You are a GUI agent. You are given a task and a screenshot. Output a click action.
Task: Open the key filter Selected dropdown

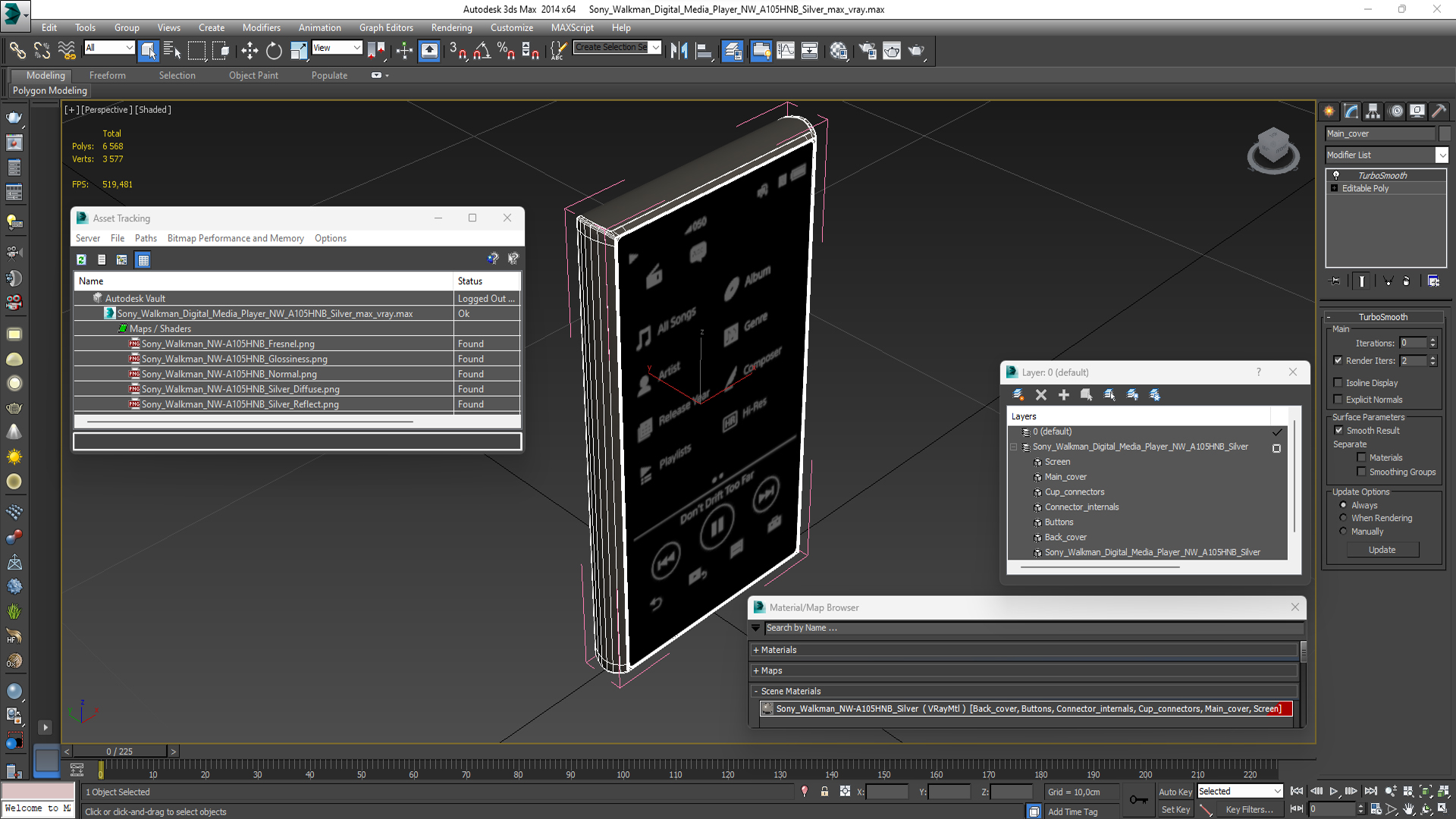pos(1240,791)
